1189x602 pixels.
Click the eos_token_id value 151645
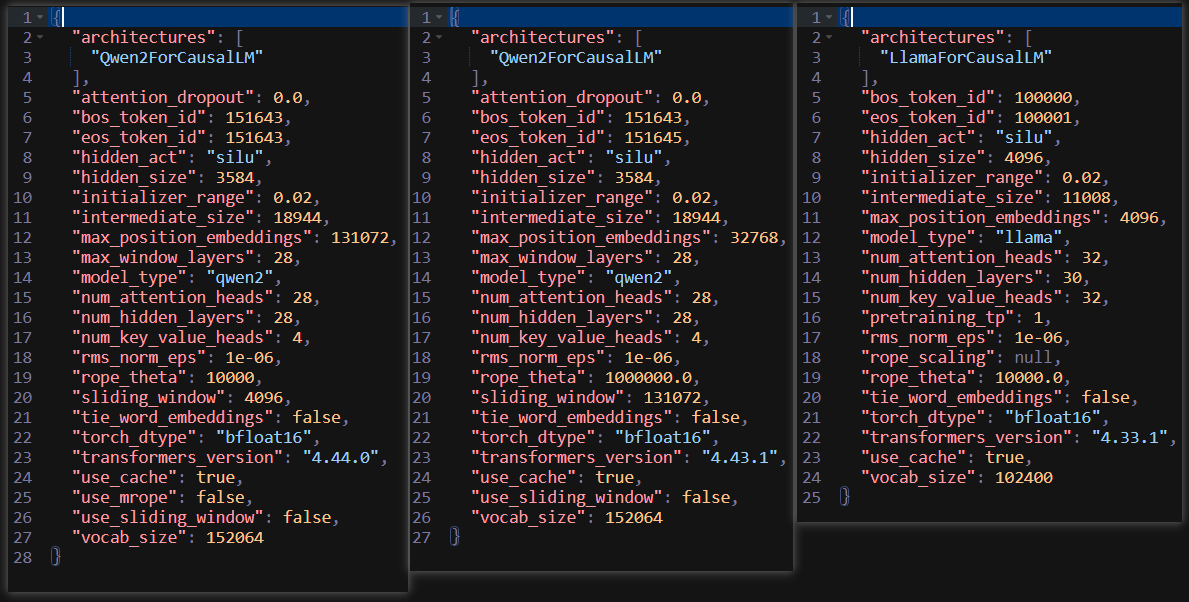[653, 137]
